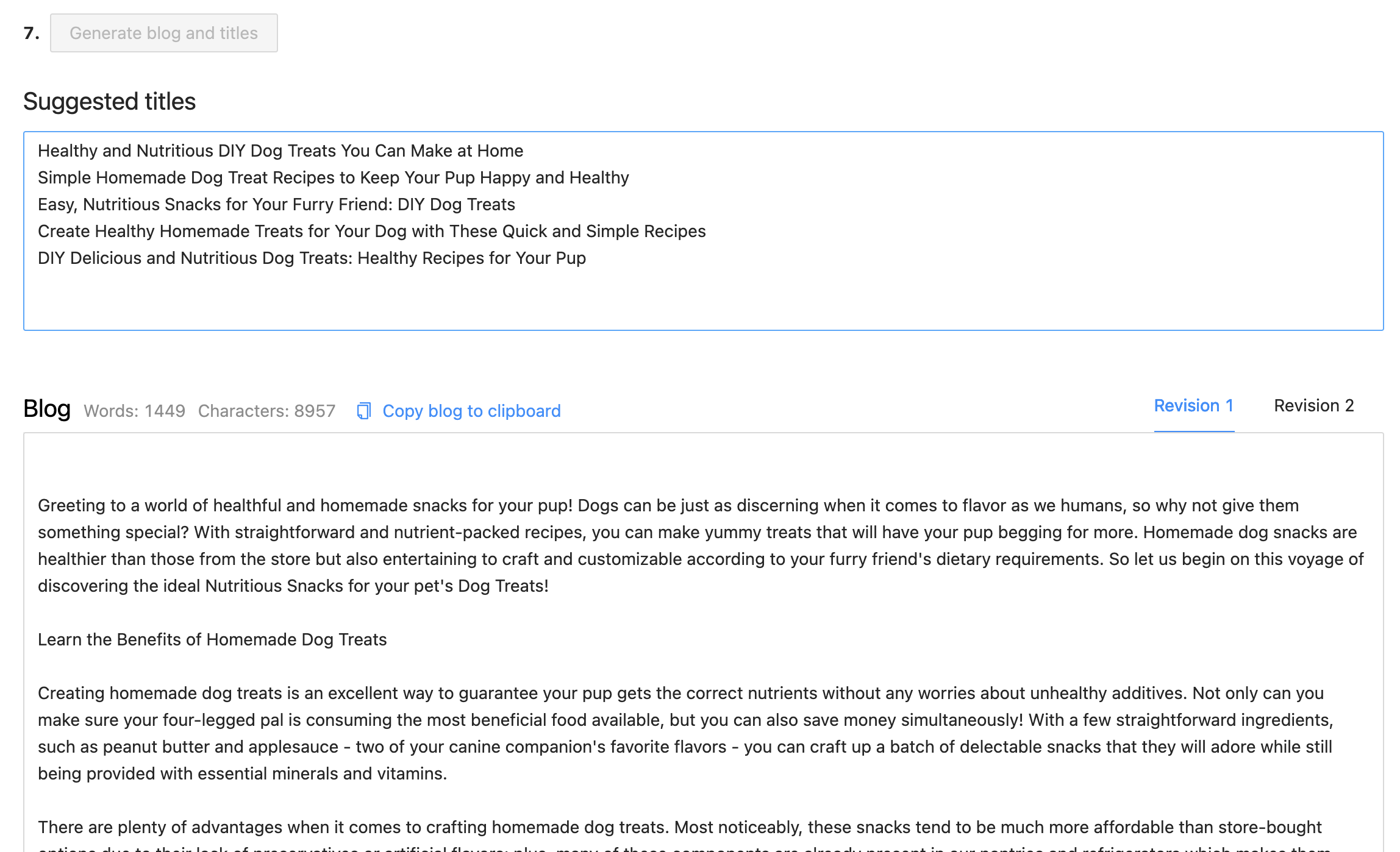Click the Suggested titles heading
The width and height of the screenshot is (1400, 852).
(x=109, y=101)
